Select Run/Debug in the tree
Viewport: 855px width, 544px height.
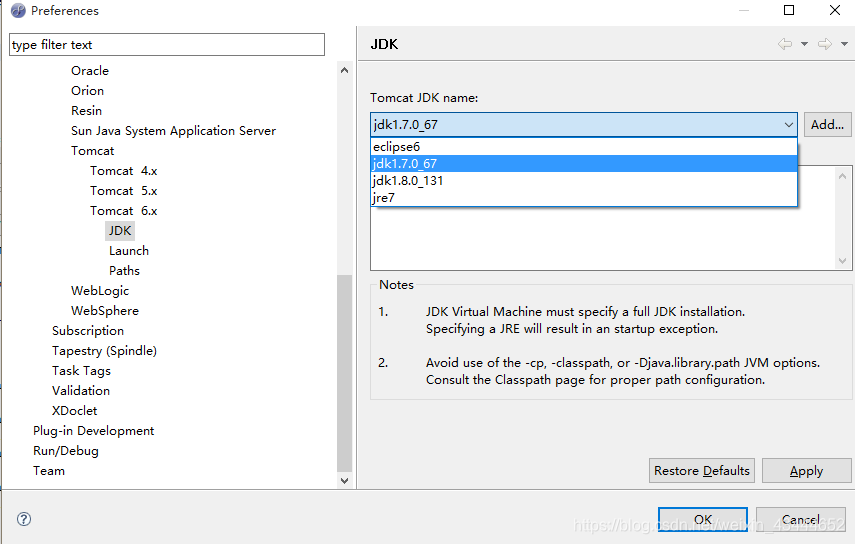[65, 451]
